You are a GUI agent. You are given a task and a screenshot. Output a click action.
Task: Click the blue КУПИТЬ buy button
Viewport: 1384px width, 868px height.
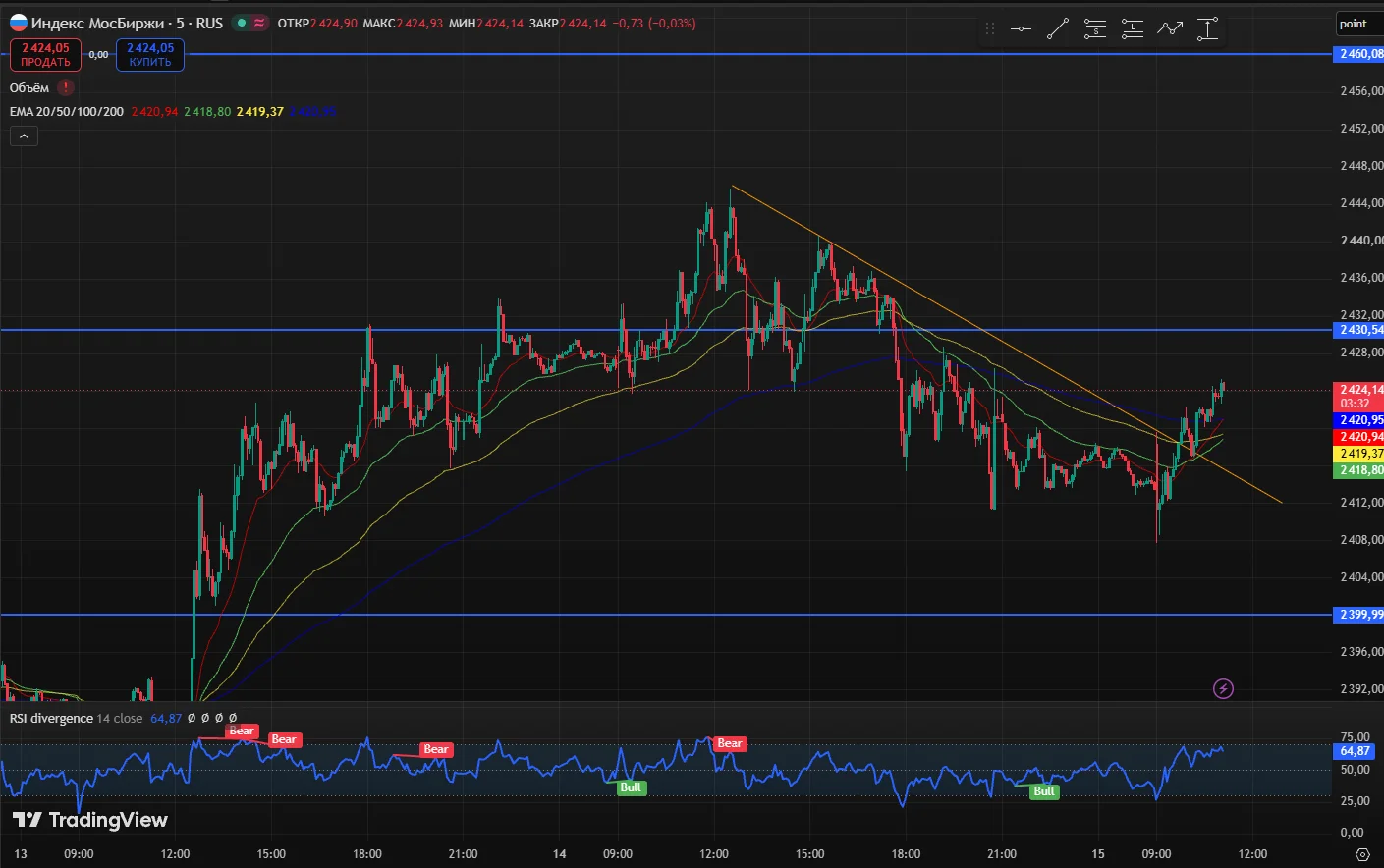[150, 55]
